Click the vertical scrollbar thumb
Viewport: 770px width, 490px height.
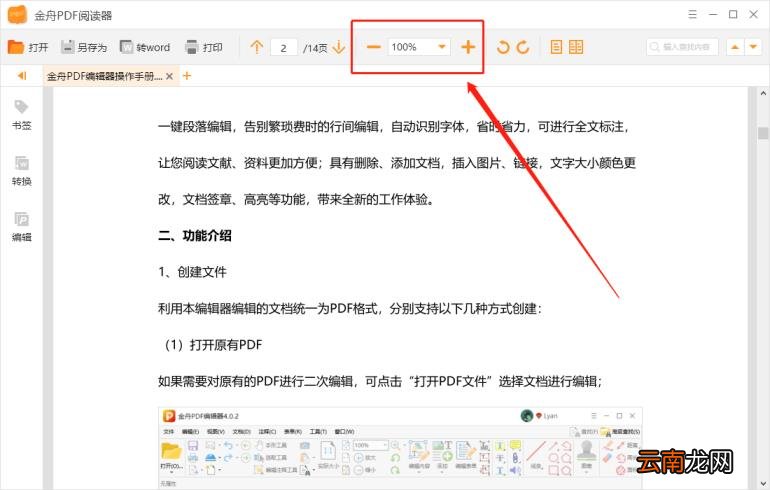pyautogui.click(x=763, y=133)
